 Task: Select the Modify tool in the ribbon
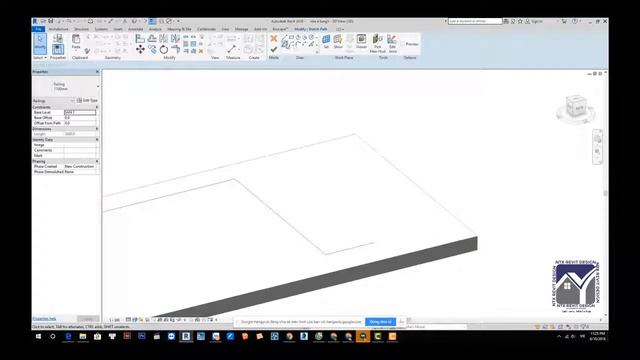click(40, 44)
